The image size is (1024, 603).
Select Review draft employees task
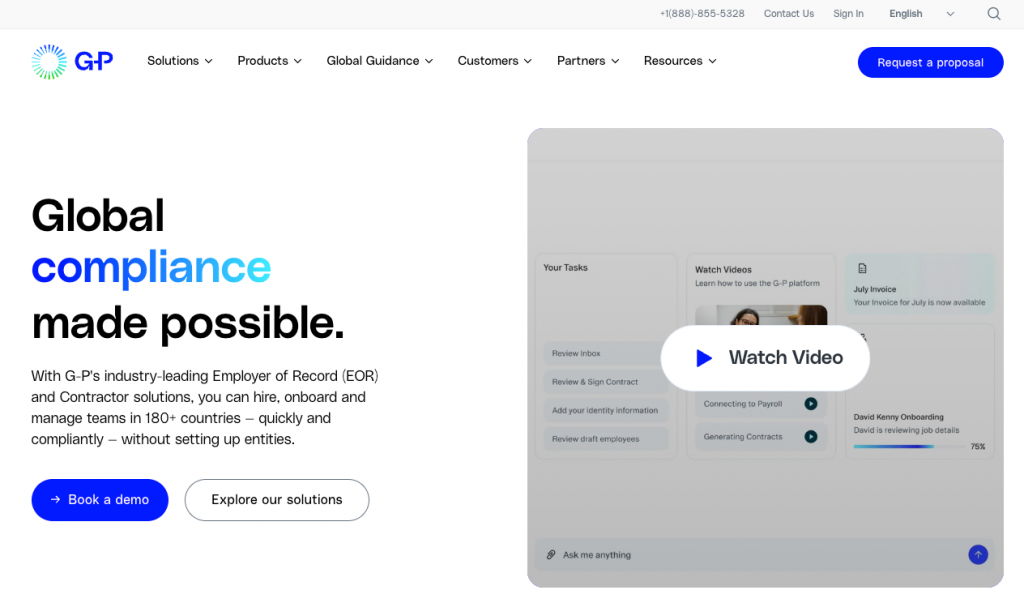click(605, 439)
